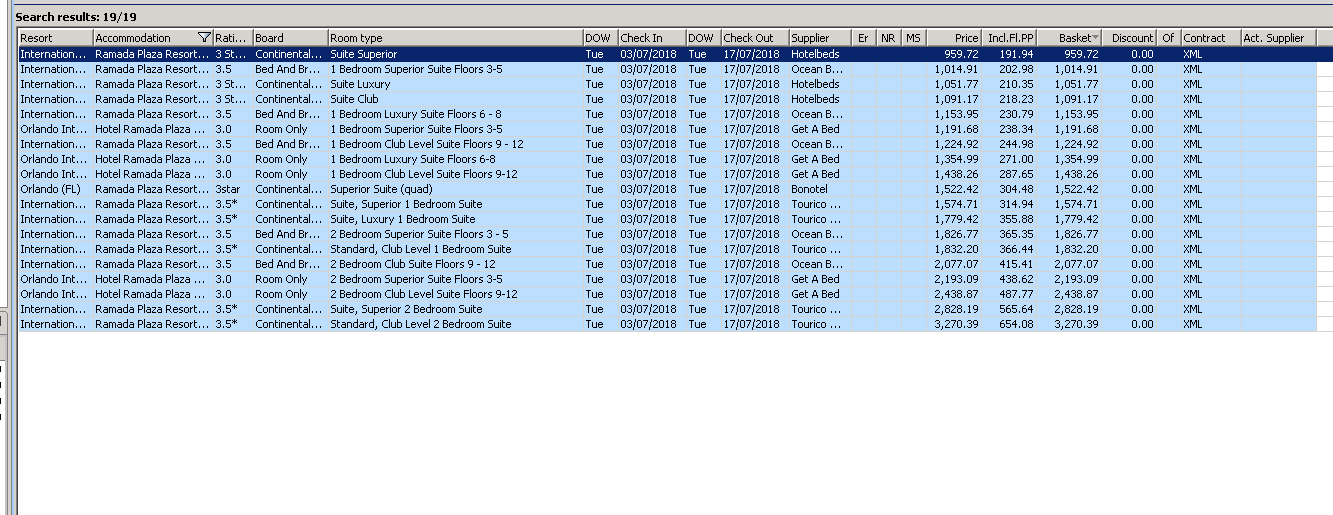1333x515 pixels.
Task: Sort by the Board column header
Action: tap(290, 38)
